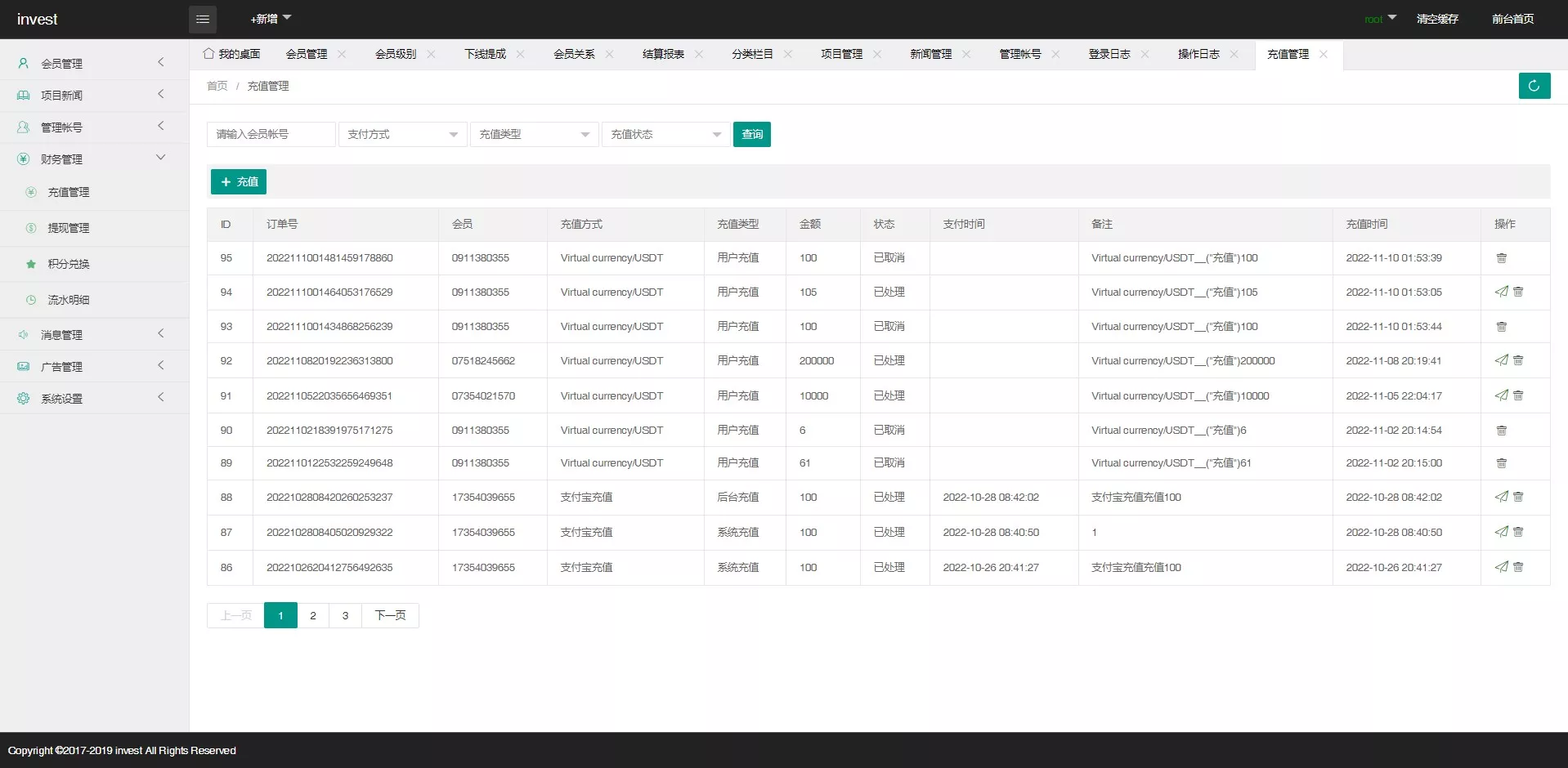This screenshot has height=768, width=1568.
Task: Click the 查询 search button
Action: (x=751, y=134)
